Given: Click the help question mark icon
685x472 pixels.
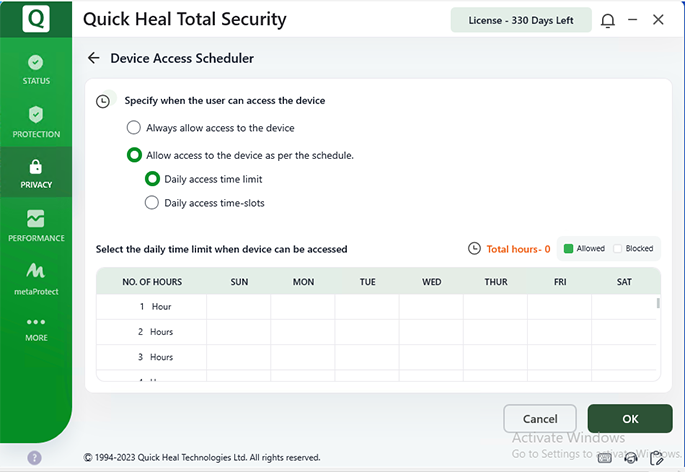Looking at the screenshot, I should [x=34, y=457].
